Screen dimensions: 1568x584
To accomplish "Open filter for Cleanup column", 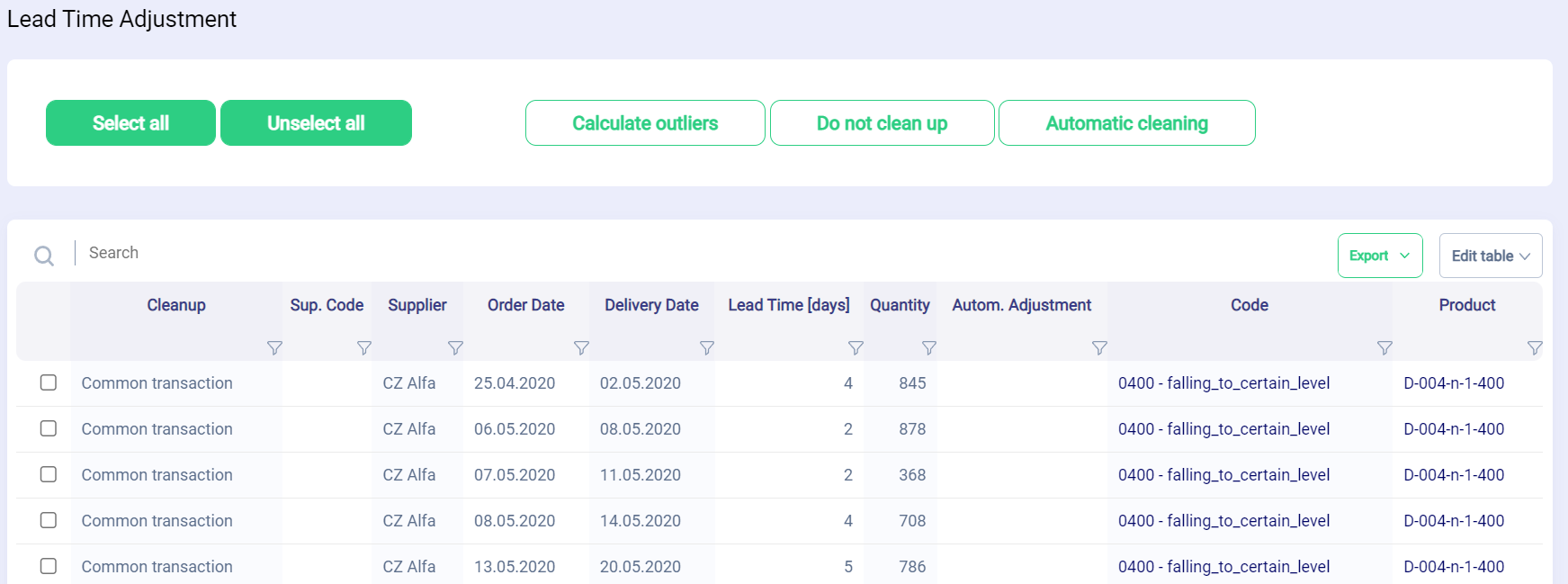I will (274, 348).
